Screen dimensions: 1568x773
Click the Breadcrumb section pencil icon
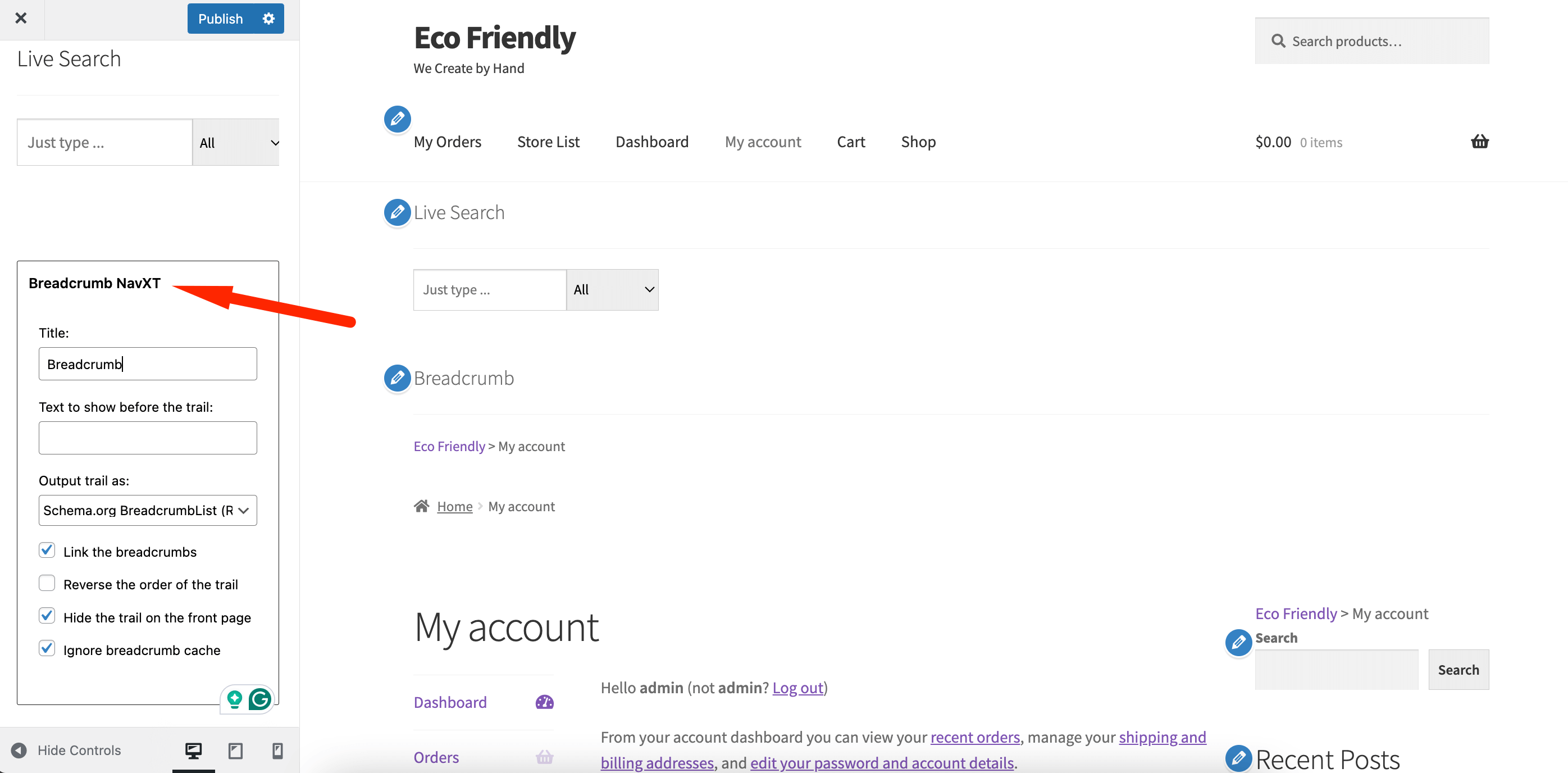397,378
